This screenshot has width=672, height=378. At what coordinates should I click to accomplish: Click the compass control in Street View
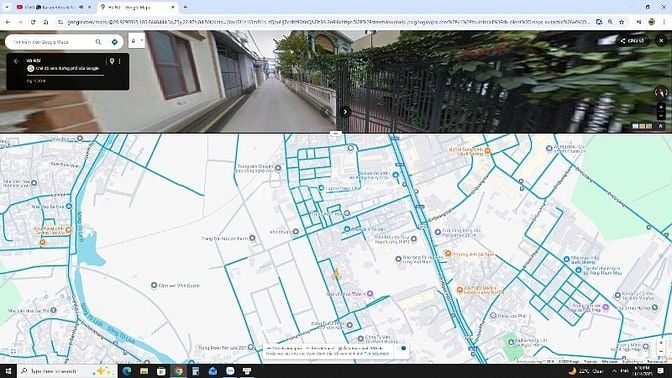click(x=661, y=92)
